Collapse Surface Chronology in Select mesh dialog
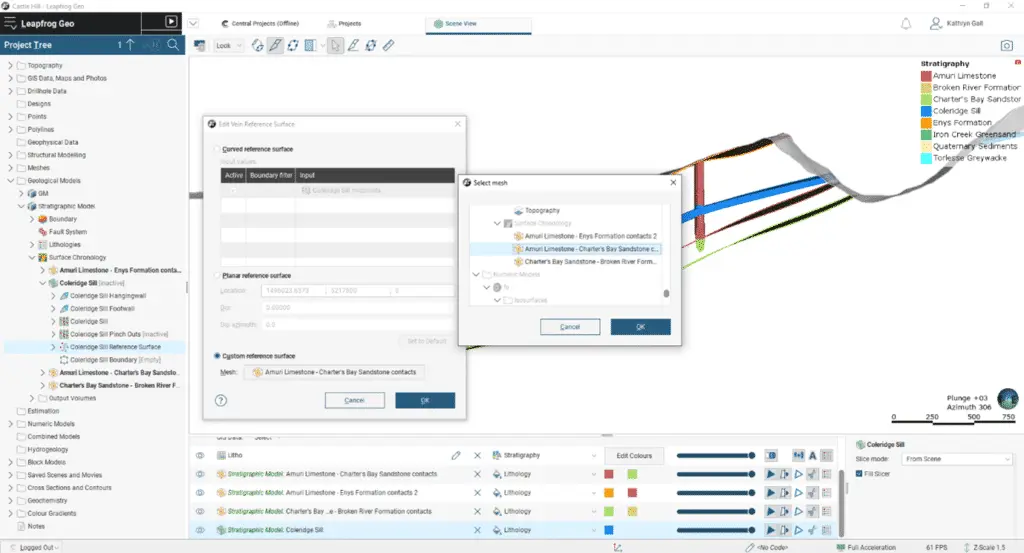This screenshot has width=1024, height=553. click(497, 223)
